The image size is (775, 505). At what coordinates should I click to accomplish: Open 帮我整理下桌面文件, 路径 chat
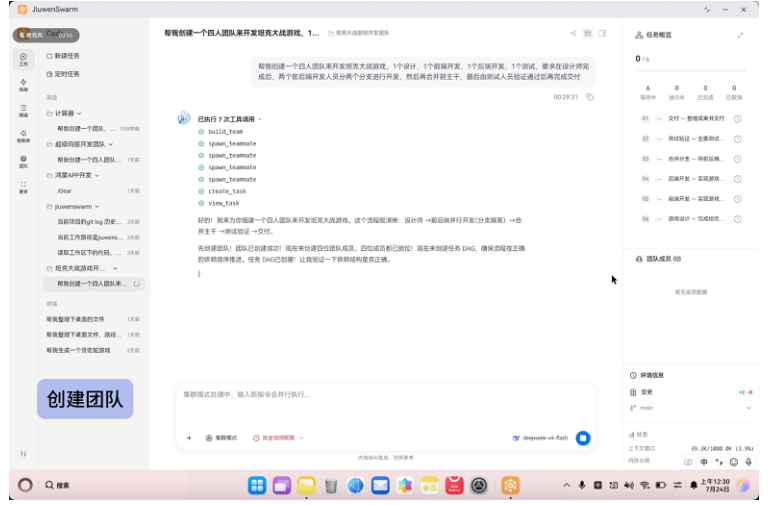[x=94, y=335]
